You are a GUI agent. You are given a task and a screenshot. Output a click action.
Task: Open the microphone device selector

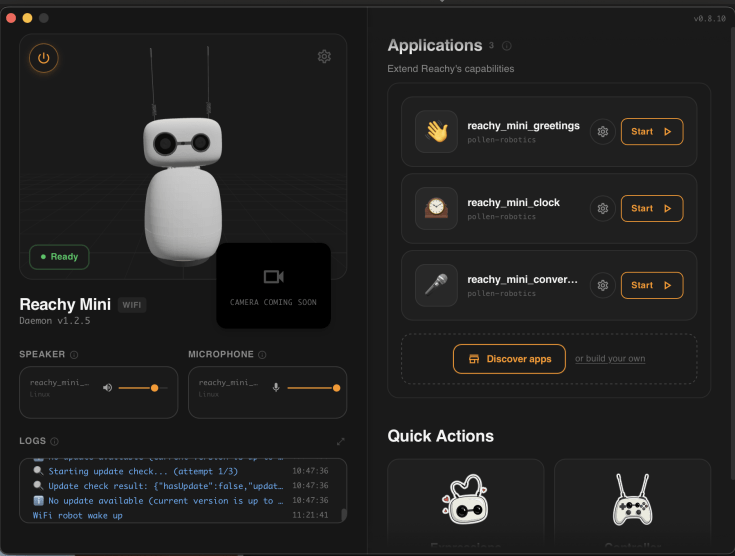click(x=229, y=387)
